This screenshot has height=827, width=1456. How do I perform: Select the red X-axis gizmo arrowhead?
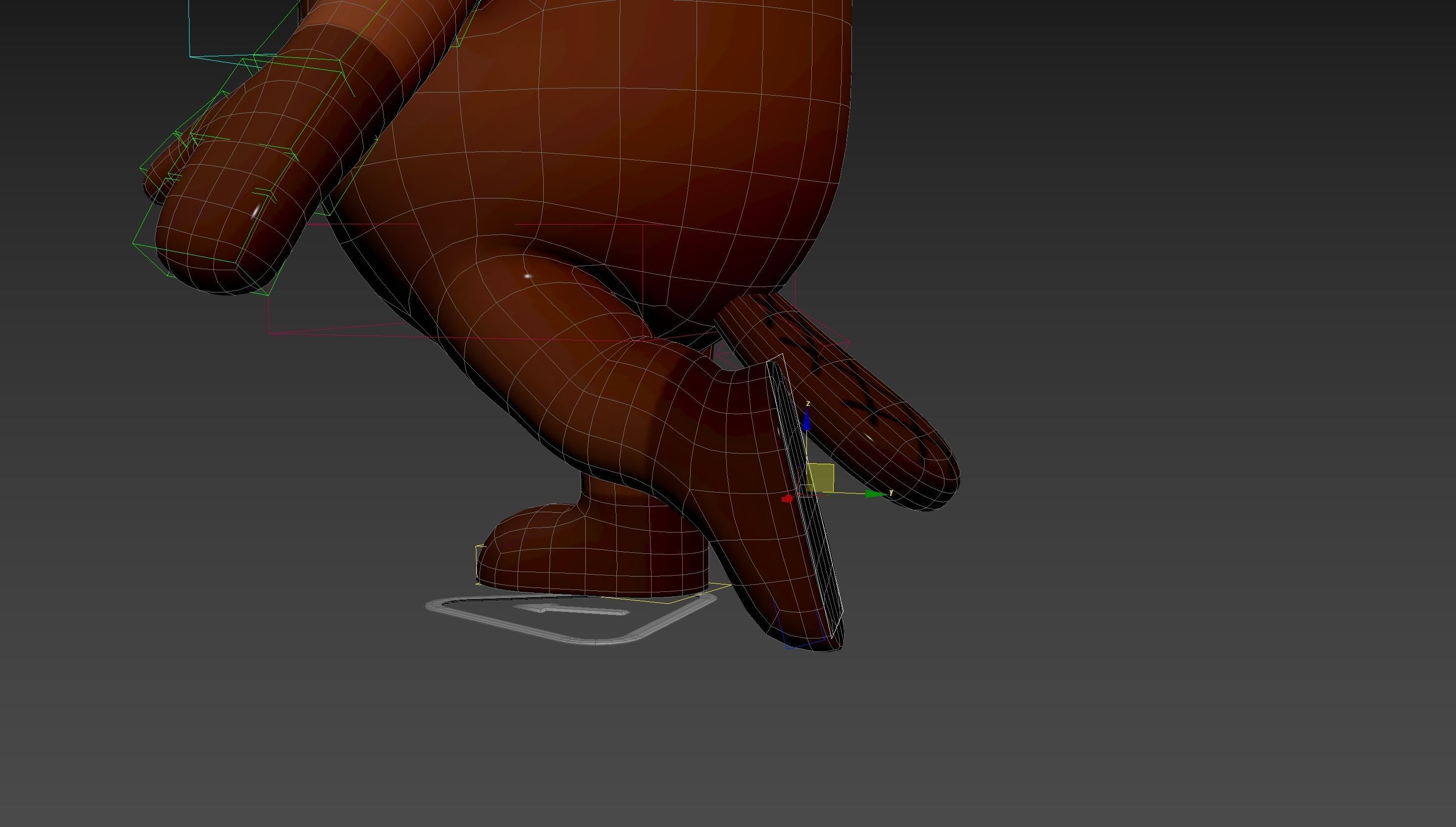[787, 499]
